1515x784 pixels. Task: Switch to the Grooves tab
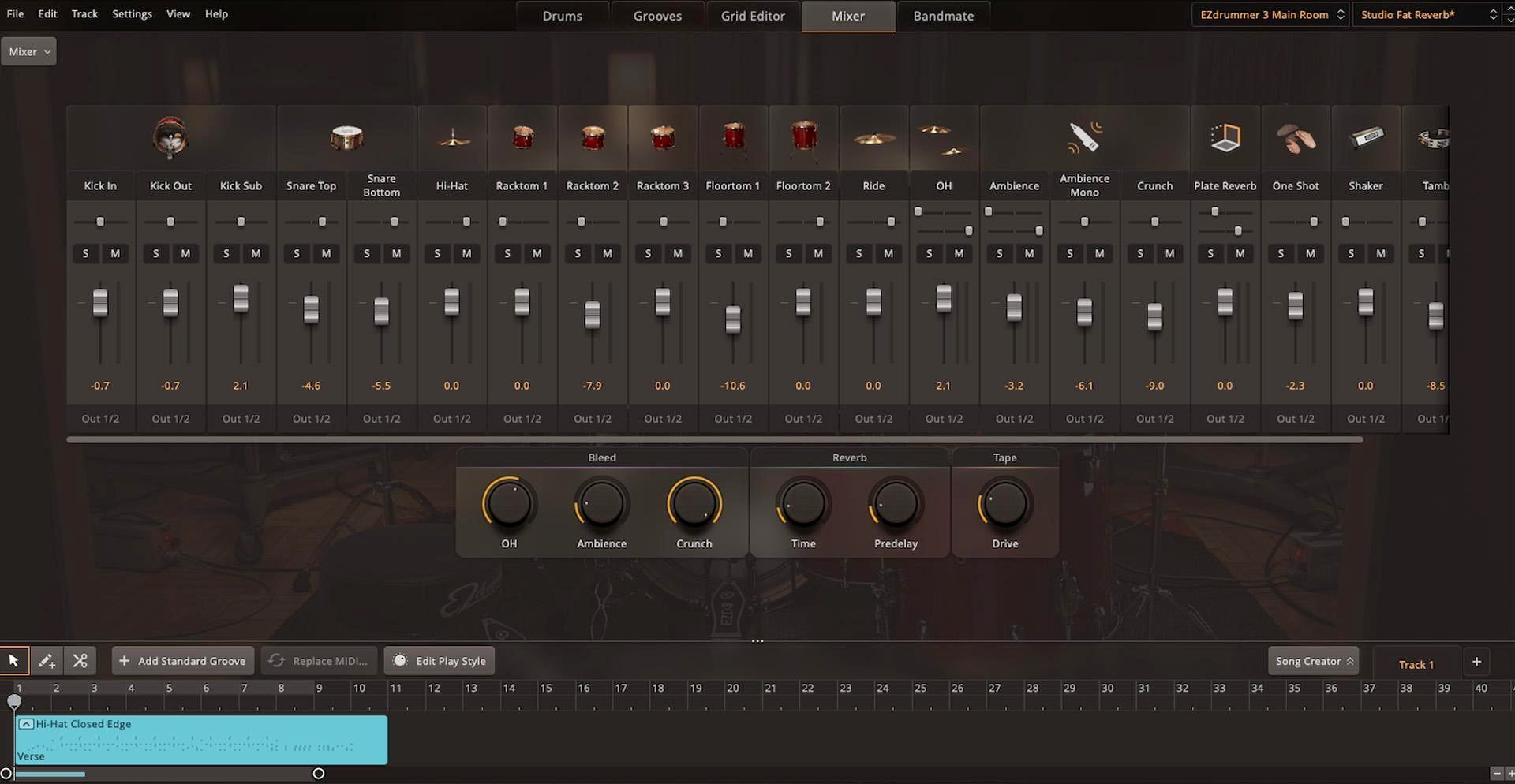click(657, 16)
